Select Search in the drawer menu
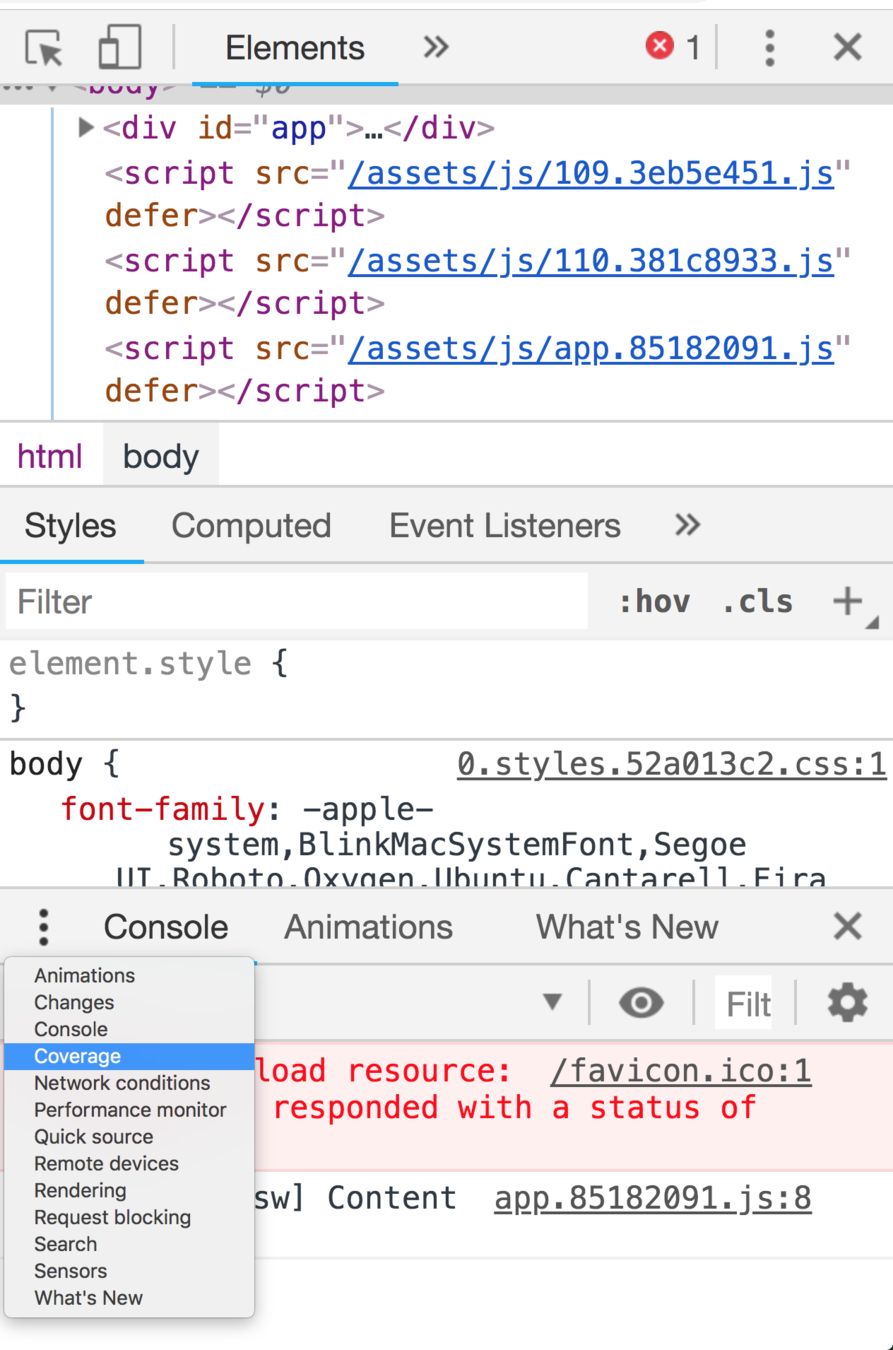 129,1245
